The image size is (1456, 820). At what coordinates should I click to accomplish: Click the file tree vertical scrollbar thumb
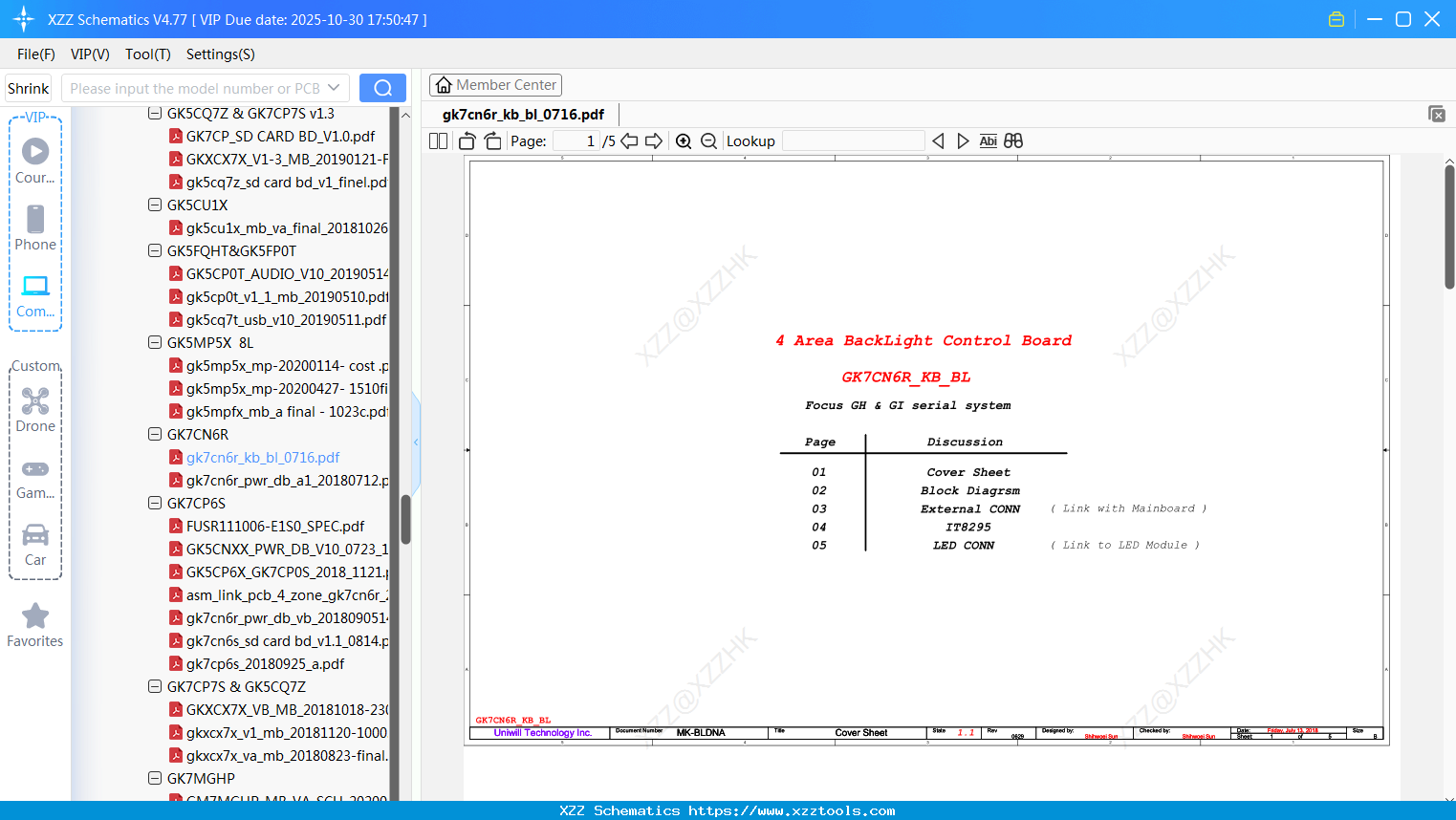(405, 519)
